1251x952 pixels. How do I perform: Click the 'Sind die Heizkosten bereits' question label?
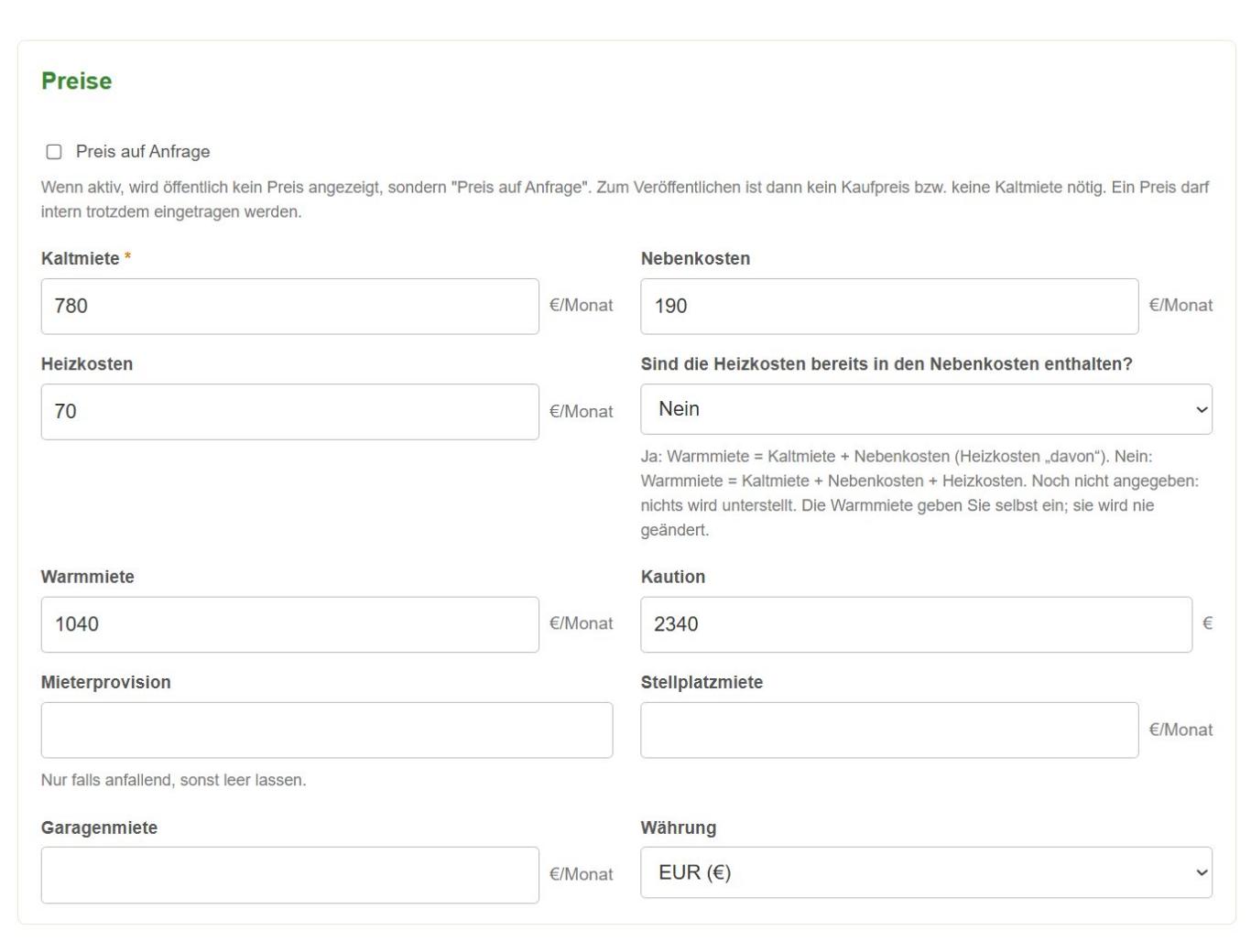pos(887,364)
